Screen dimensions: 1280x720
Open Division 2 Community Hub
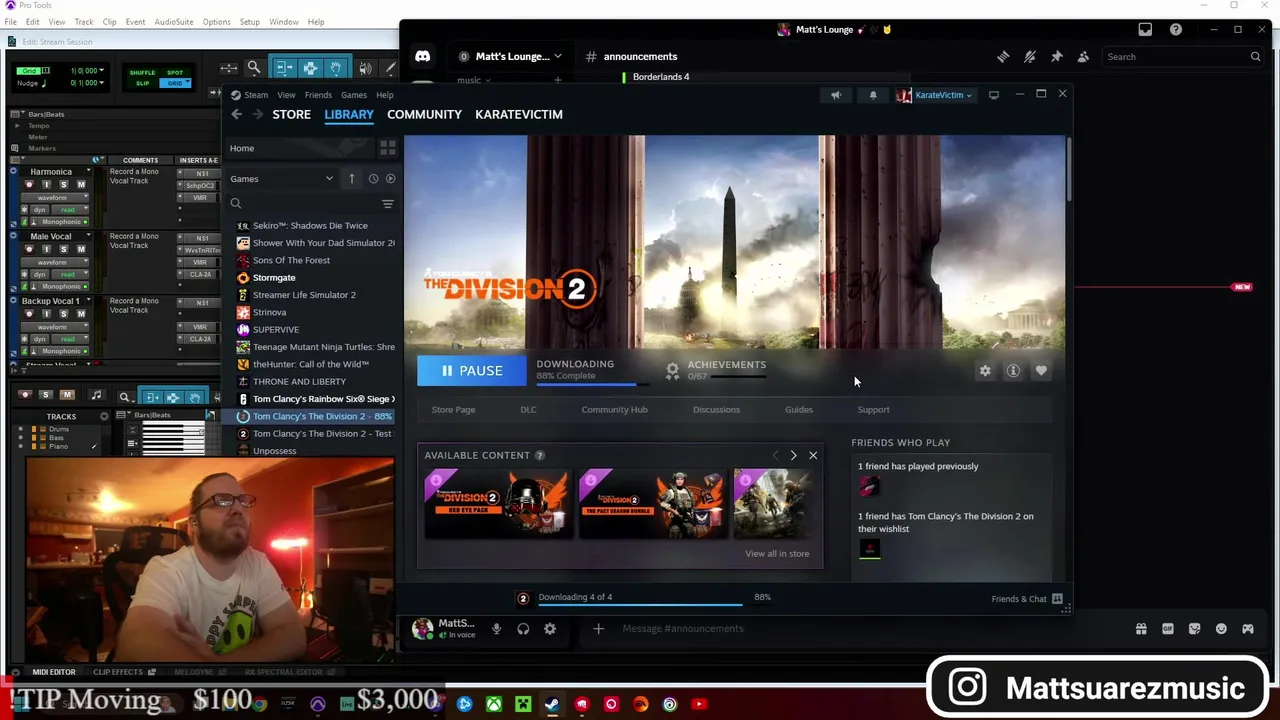pyautogui.click(x=614, y=410)
